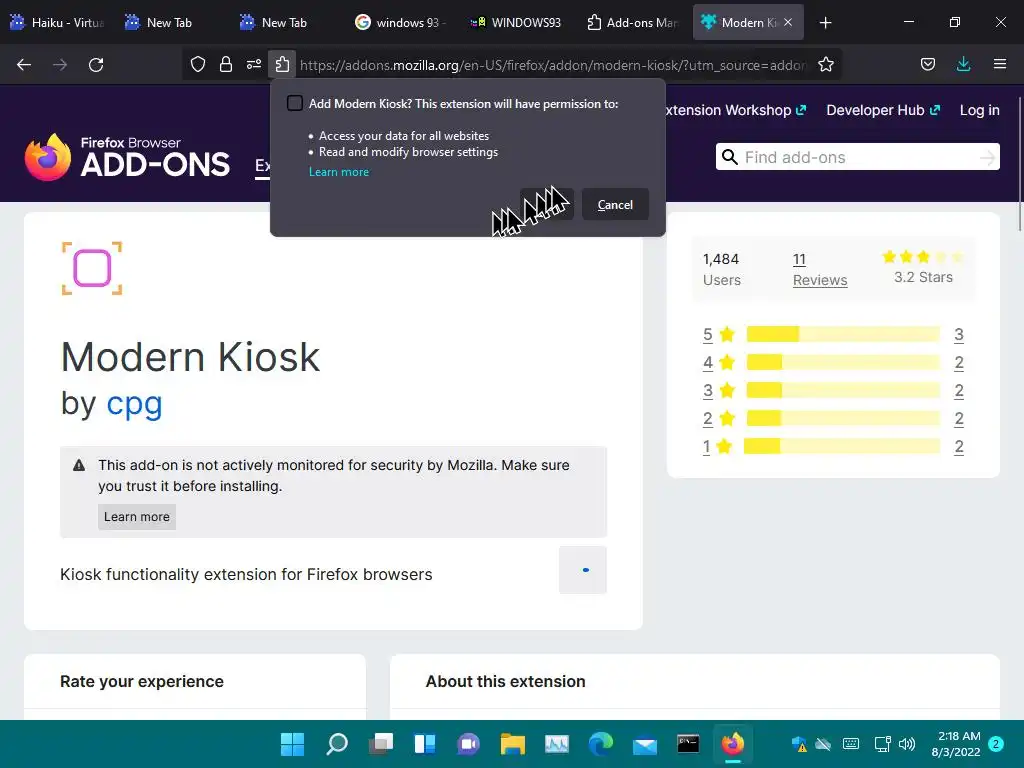Click Learn more under security warning
The width and height of the screenshot is (1024, 768).
pyautogui.click(x=136, y=517)
